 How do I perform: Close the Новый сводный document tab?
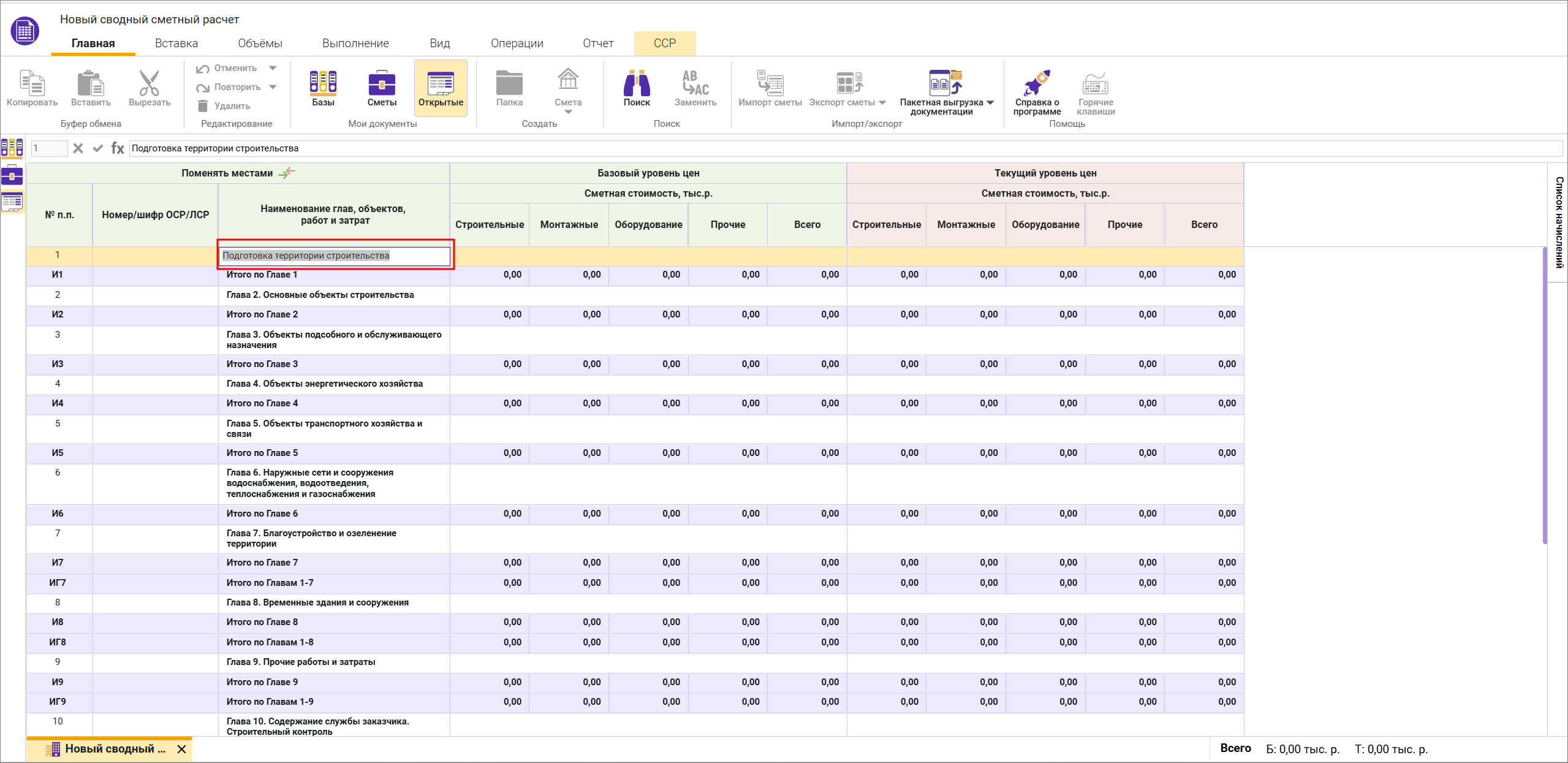coord(181,750)
